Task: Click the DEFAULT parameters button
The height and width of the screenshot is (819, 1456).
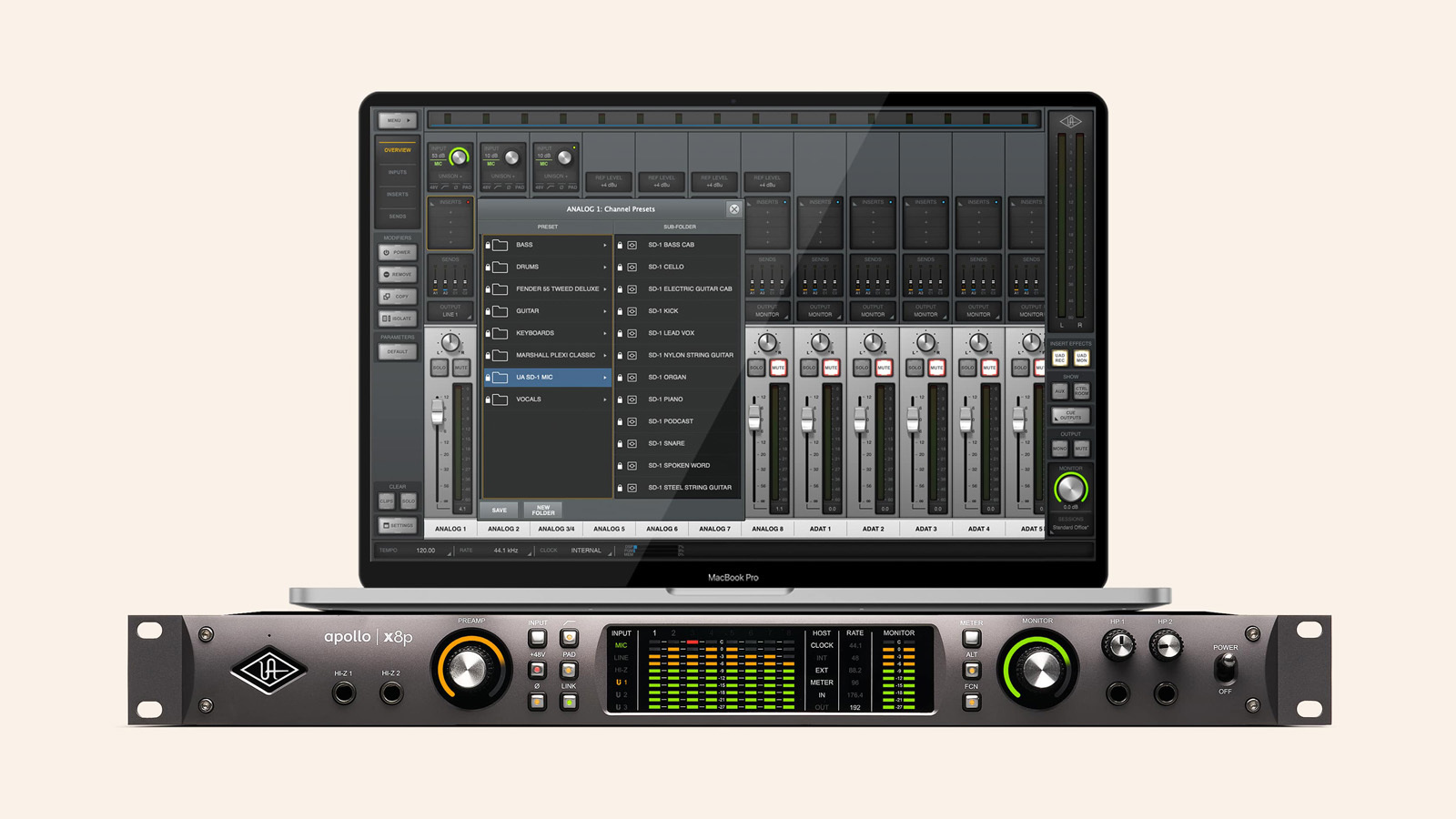Action: pyautogui.click(x=398, y=351)
